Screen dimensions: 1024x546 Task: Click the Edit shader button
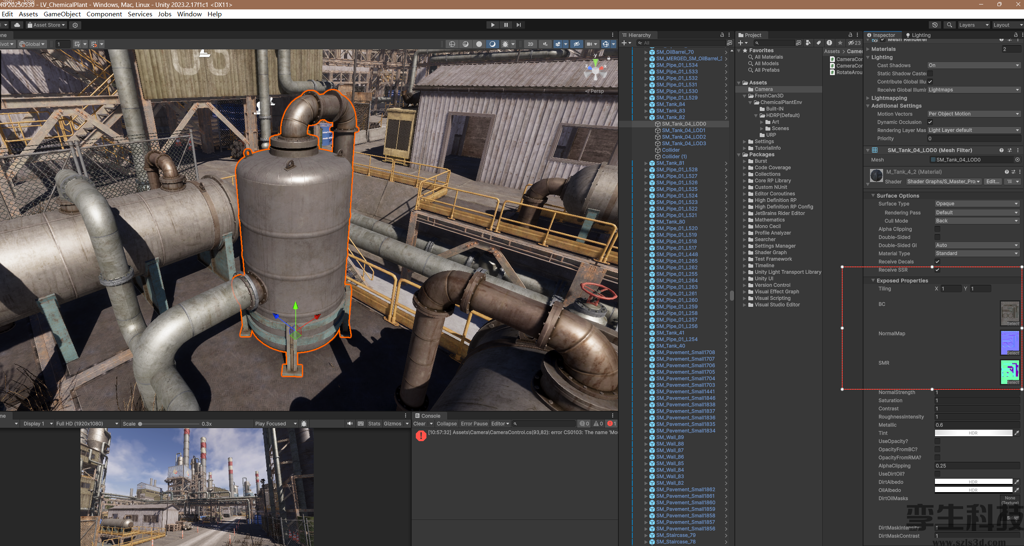coord(993,182)
